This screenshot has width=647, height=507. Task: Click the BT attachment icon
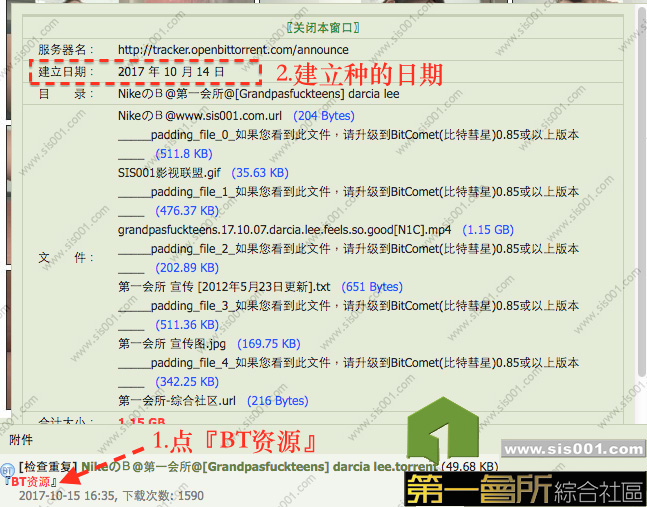(x=7, y=470)
